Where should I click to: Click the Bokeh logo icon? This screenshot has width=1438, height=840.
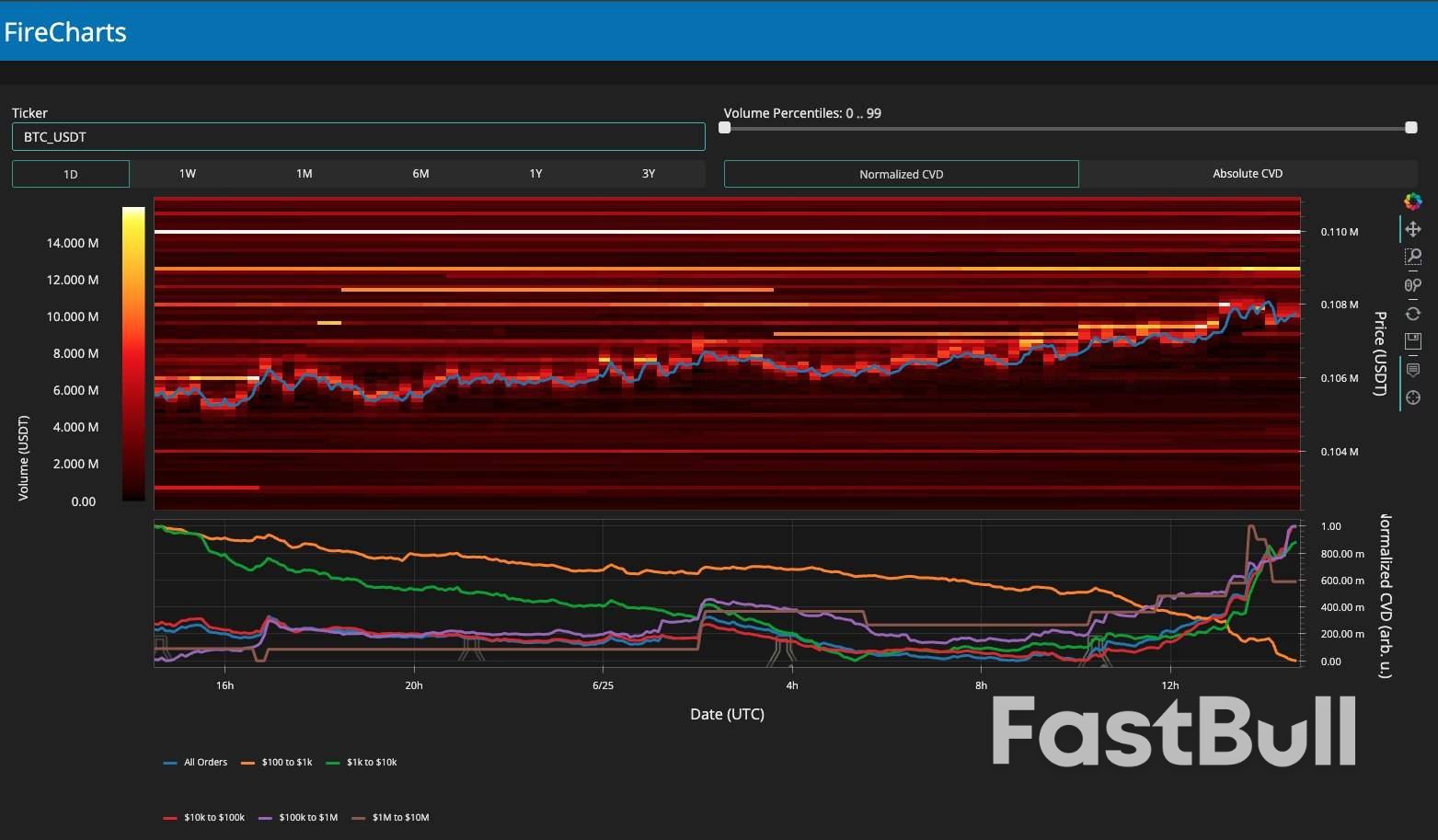[x=1412, y=201]
